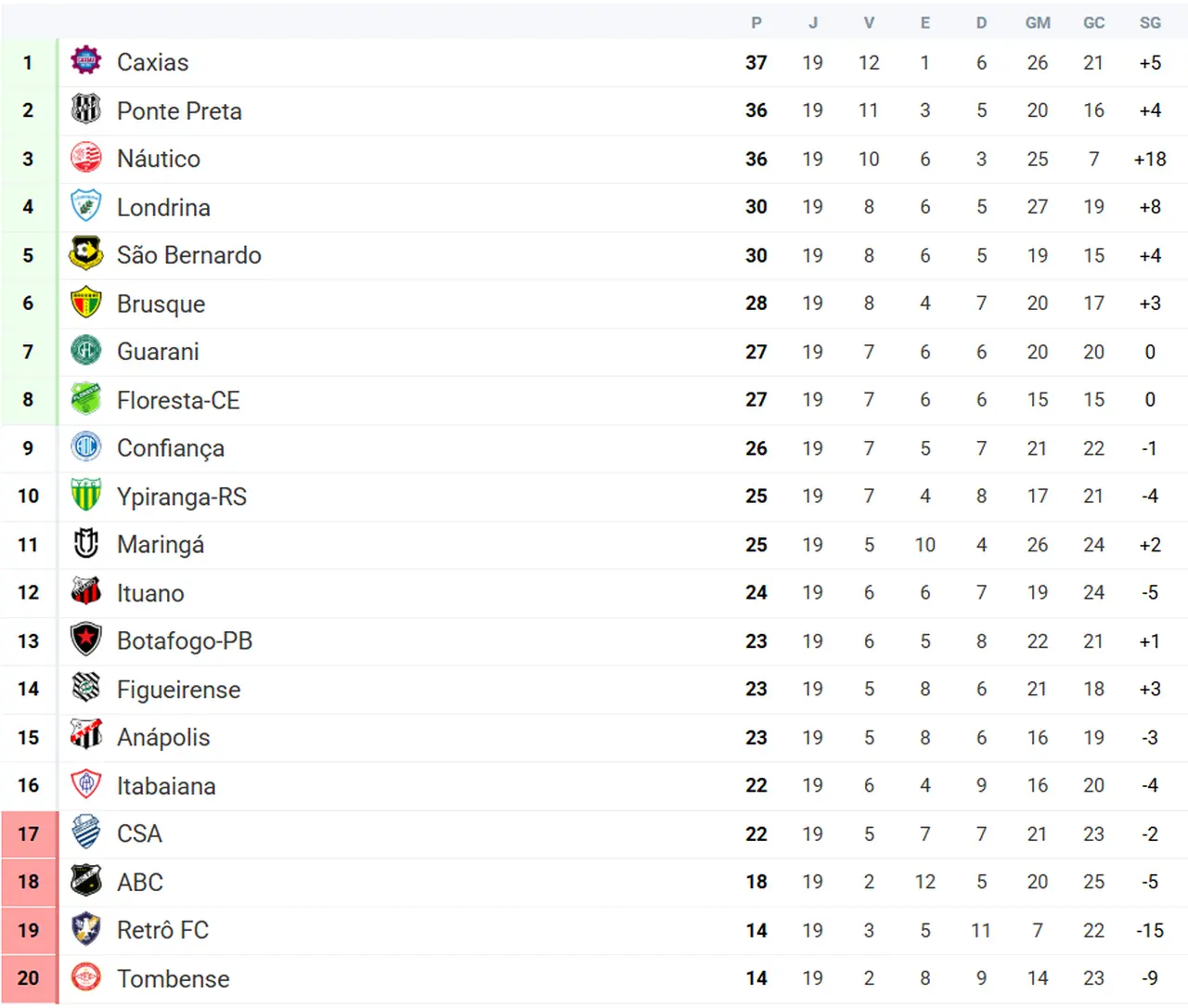1188x1008 pixels.
Task: Open the Londrina team link
Action: 163,207
